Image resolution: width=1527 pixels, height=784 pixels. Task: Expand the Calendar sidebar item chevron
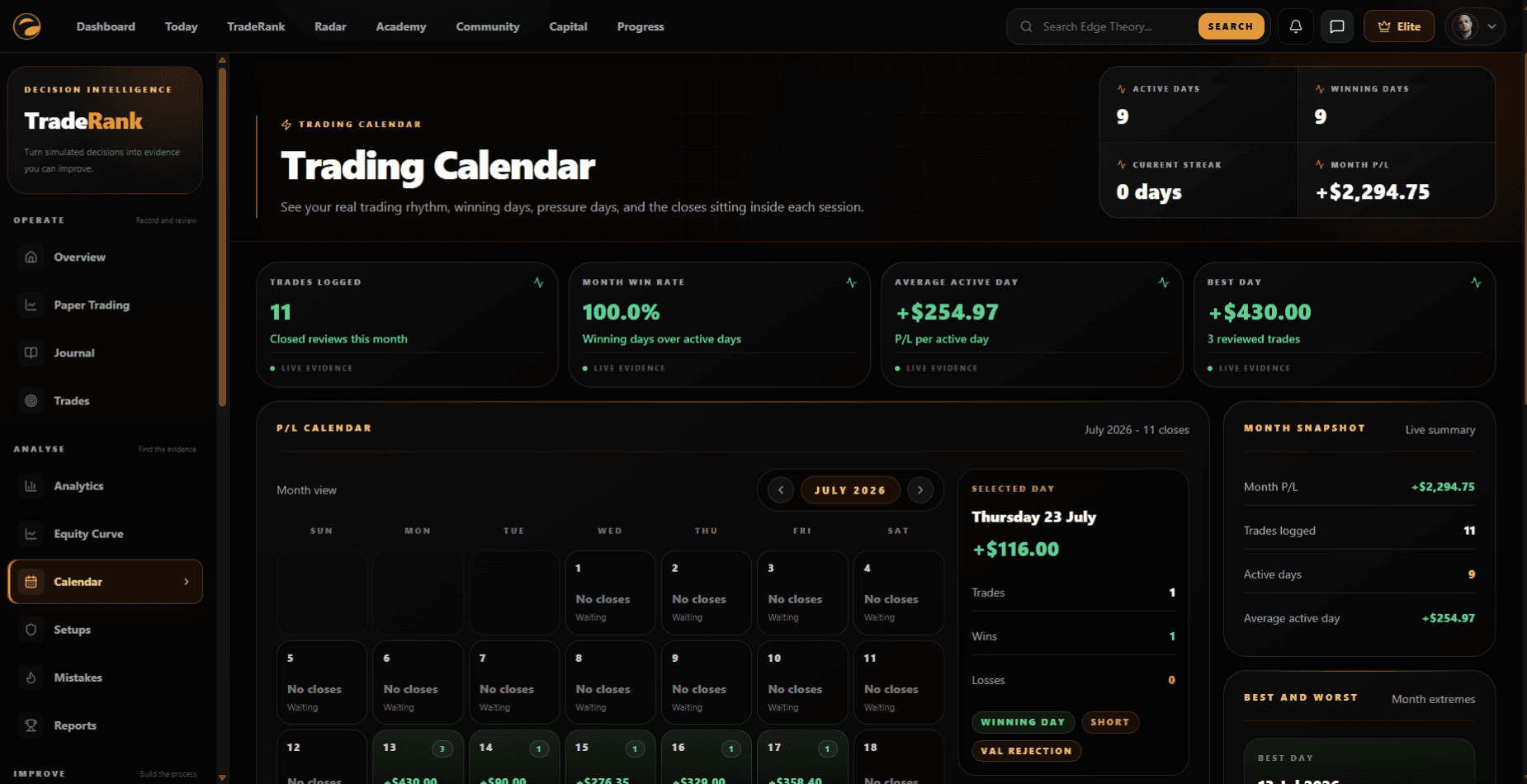187,582
